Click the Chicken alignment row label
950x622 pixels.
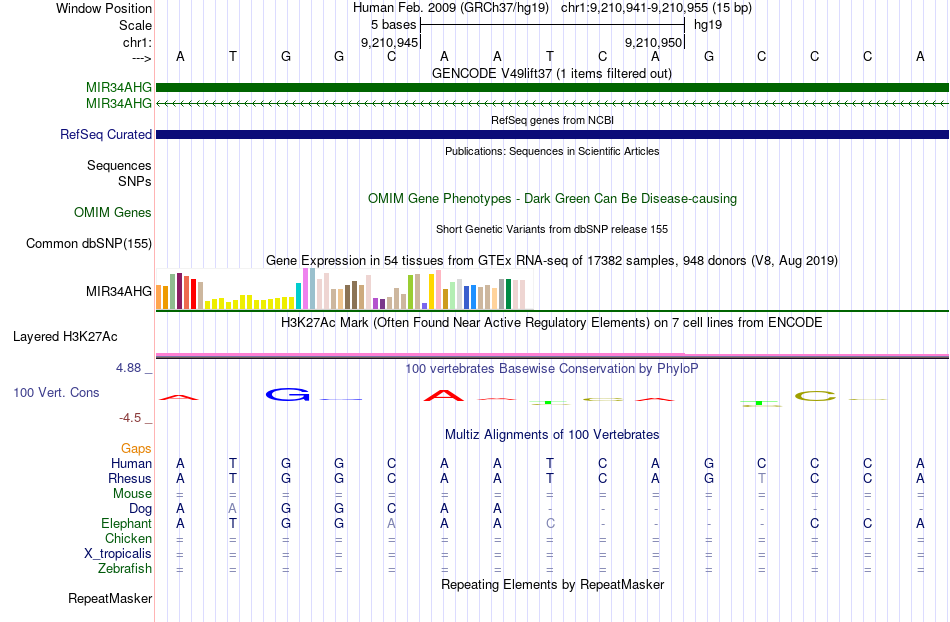click(128, 538)
